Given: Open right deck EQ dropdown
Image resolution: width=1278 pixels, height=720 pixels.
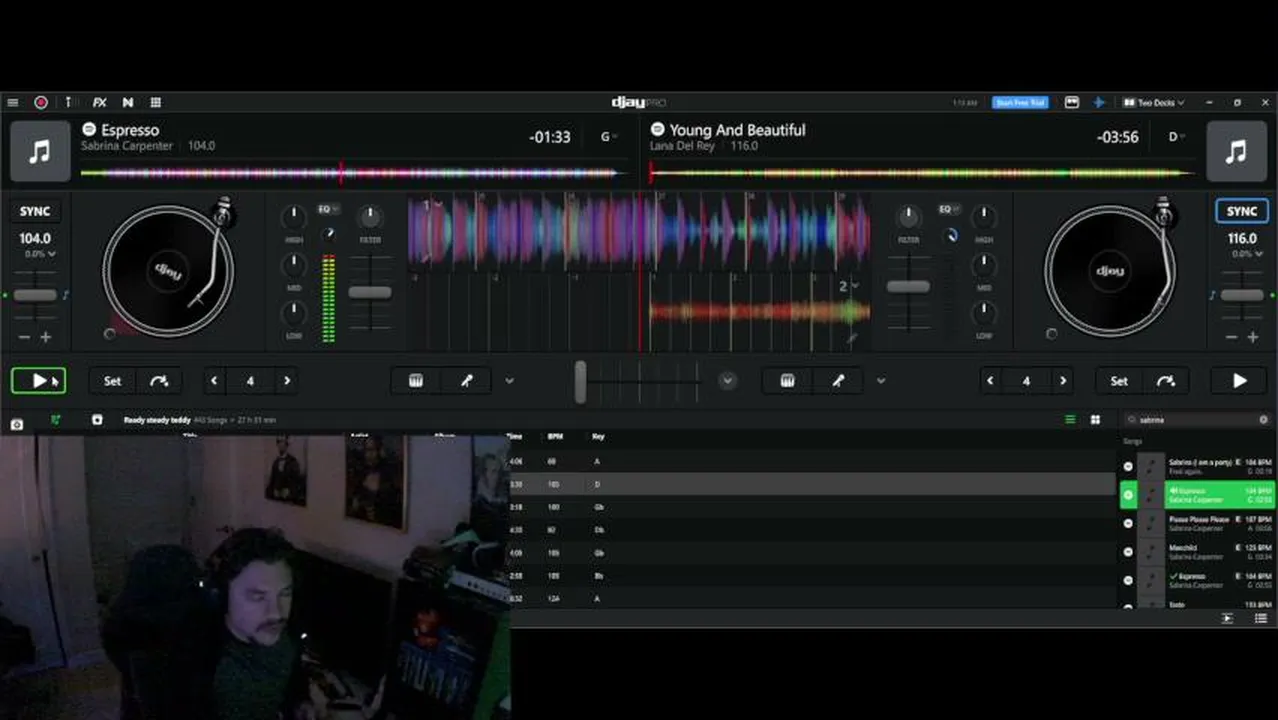Looking at the screenshot, I should click(948, 209).
